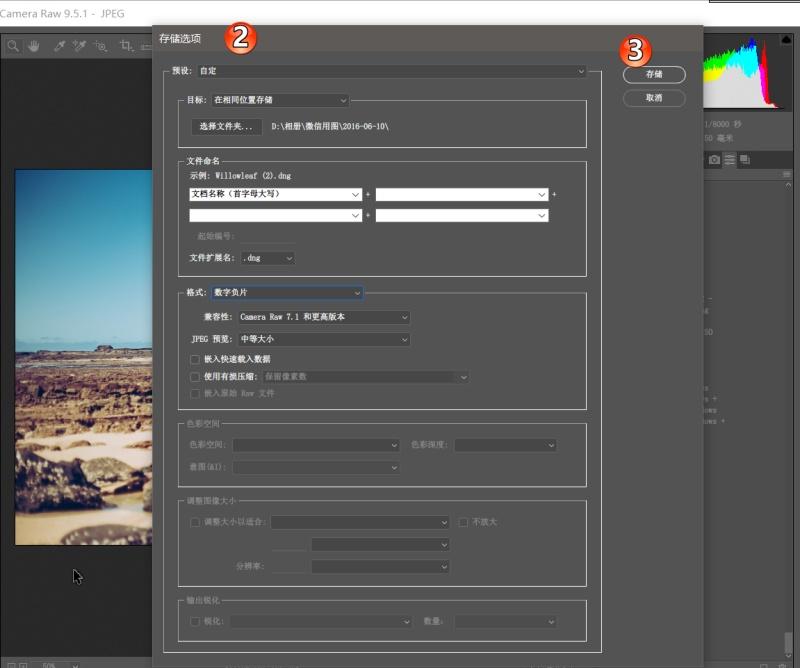Click the 1/8000 秒 shutter speed readout

(x=723, y=124)
